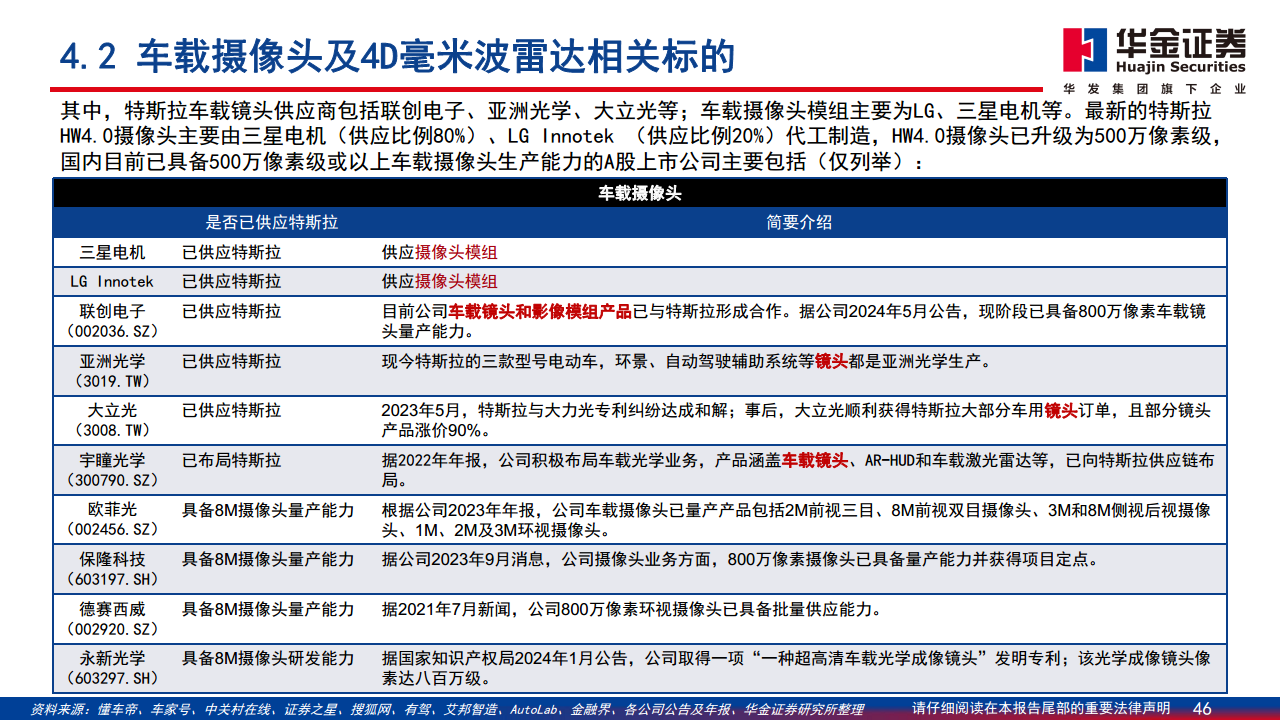Screen dimensions: 1280x720
Task: Click the 请仔细阅读本报告尾部的重要法律声明 notice
Action: 1042,705
